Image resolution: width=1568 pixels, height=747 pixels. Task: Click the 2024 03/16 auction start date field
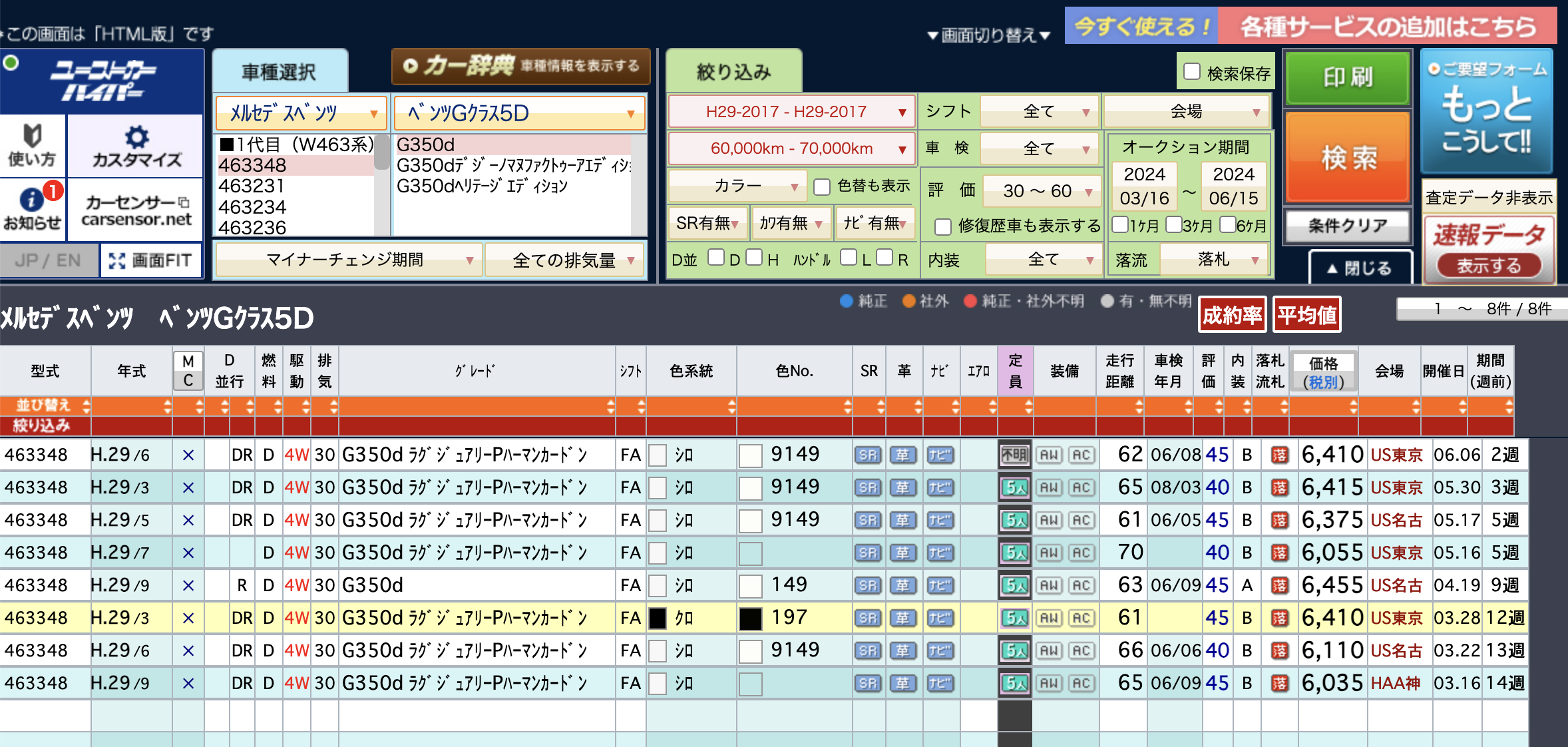(1144, 186)
